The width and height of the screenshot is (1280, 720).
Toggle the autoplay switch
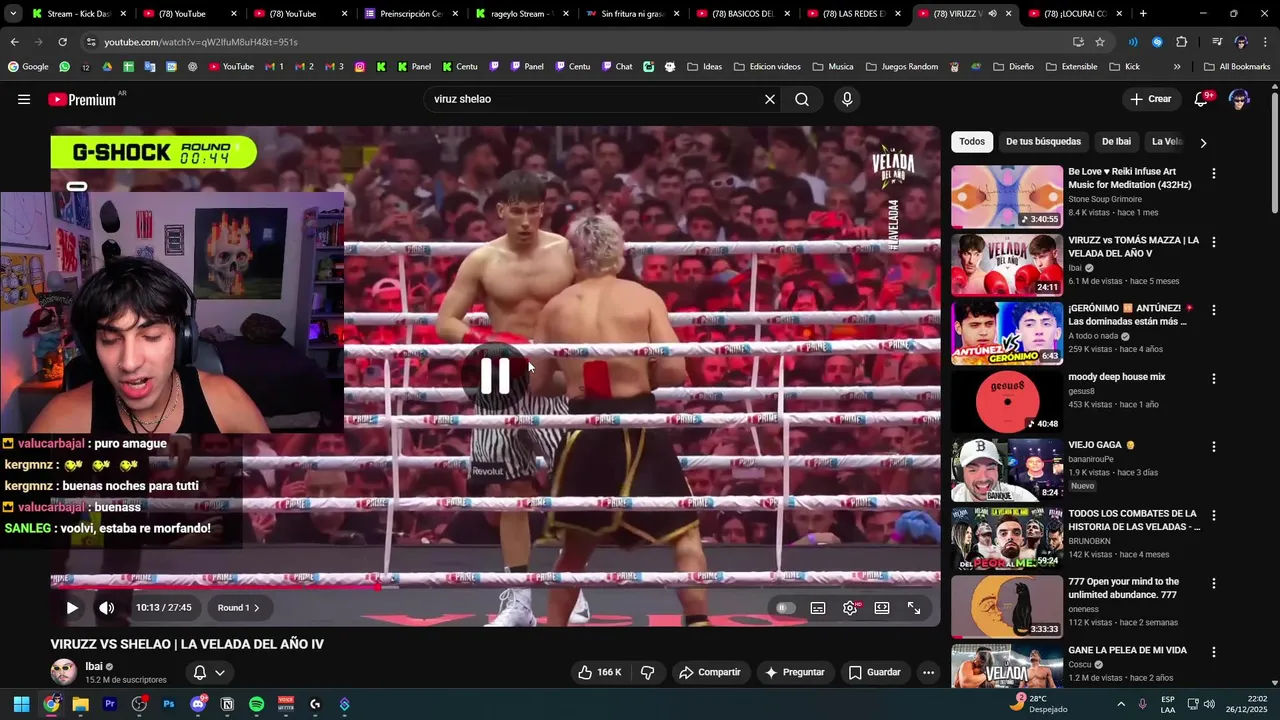786,607
